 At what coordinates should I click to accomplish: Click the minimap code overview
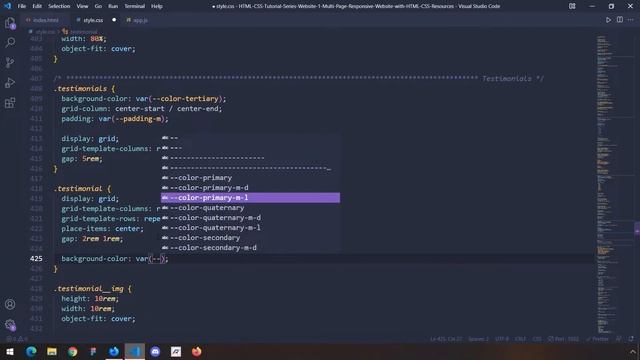(x=609, y=184)
